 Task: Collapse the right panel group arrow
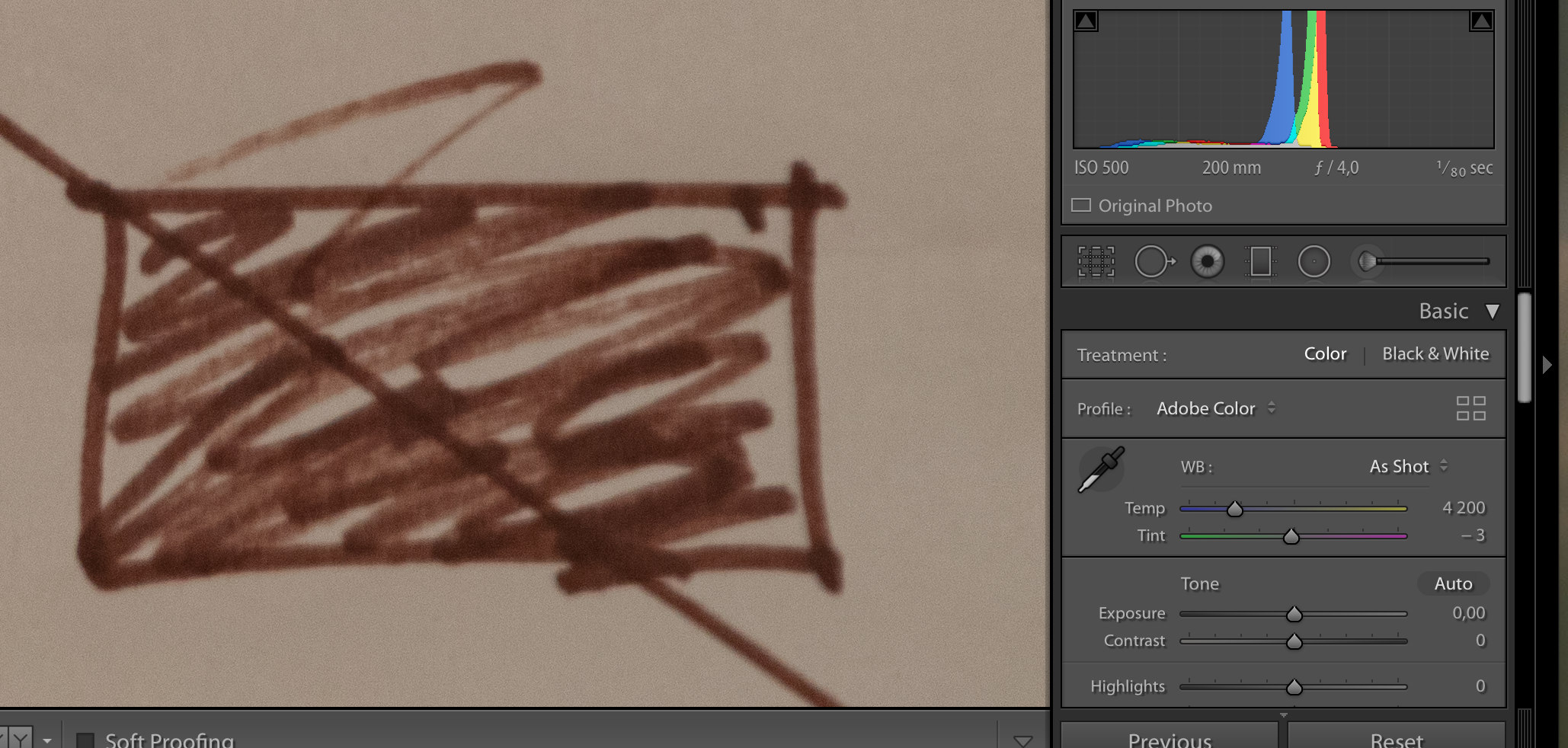point(1547,365)
